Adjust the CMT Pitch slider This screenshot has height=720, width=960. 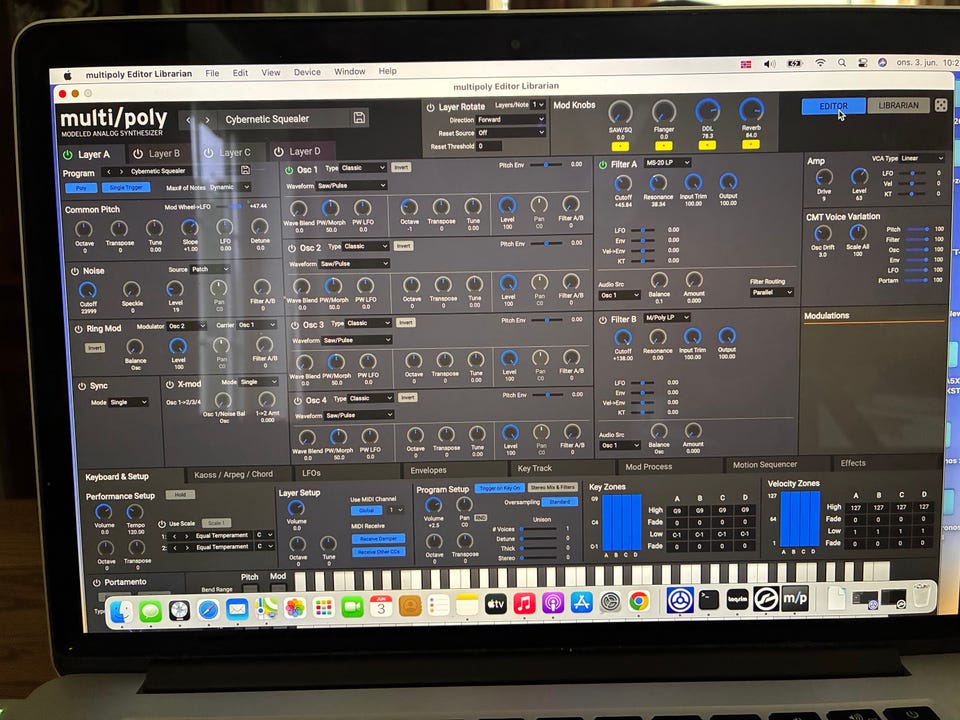[x=918, y=229]
